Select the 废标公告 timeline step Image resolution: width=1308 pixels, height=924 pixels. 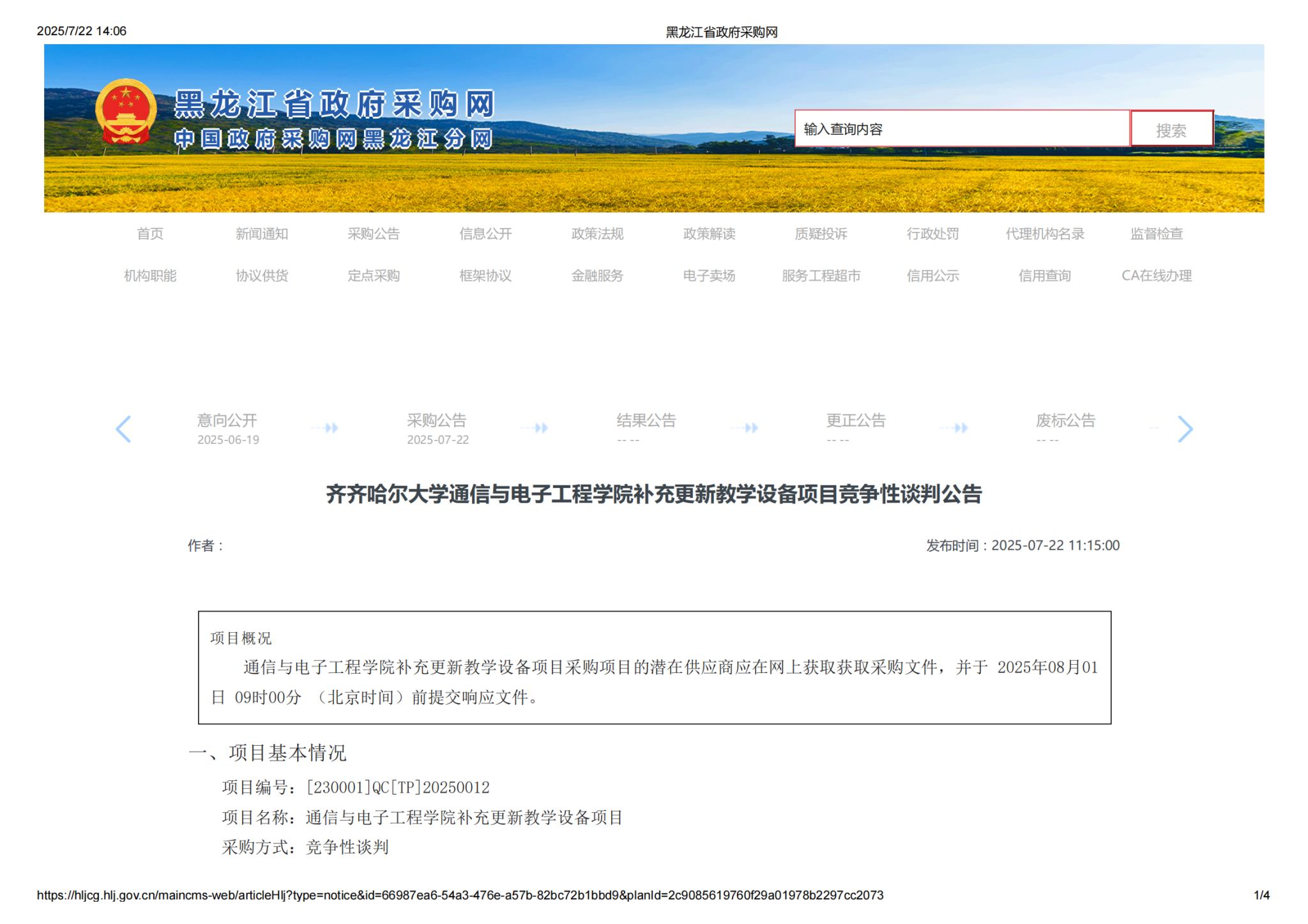coord(1065,421)
